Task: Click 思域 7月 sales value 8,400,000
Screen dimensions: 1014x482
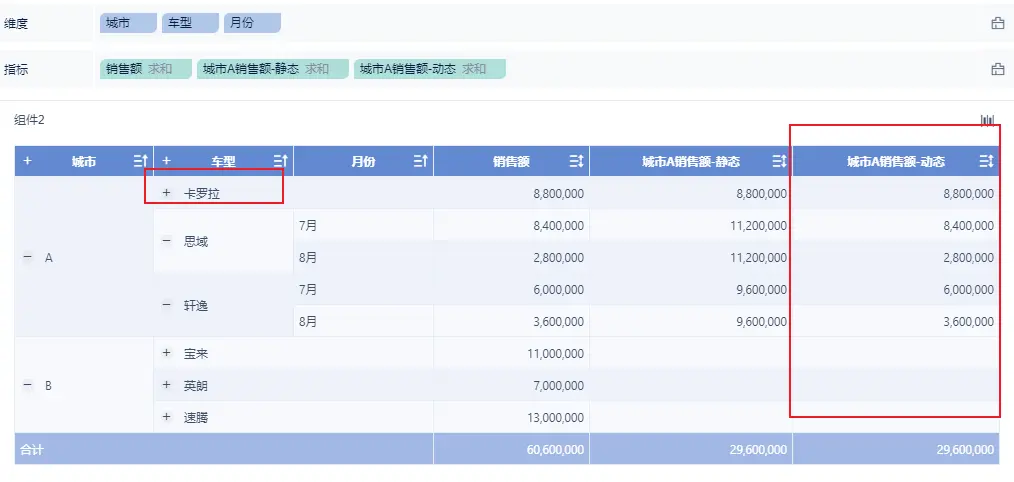Action: click(x=559, y=226)
